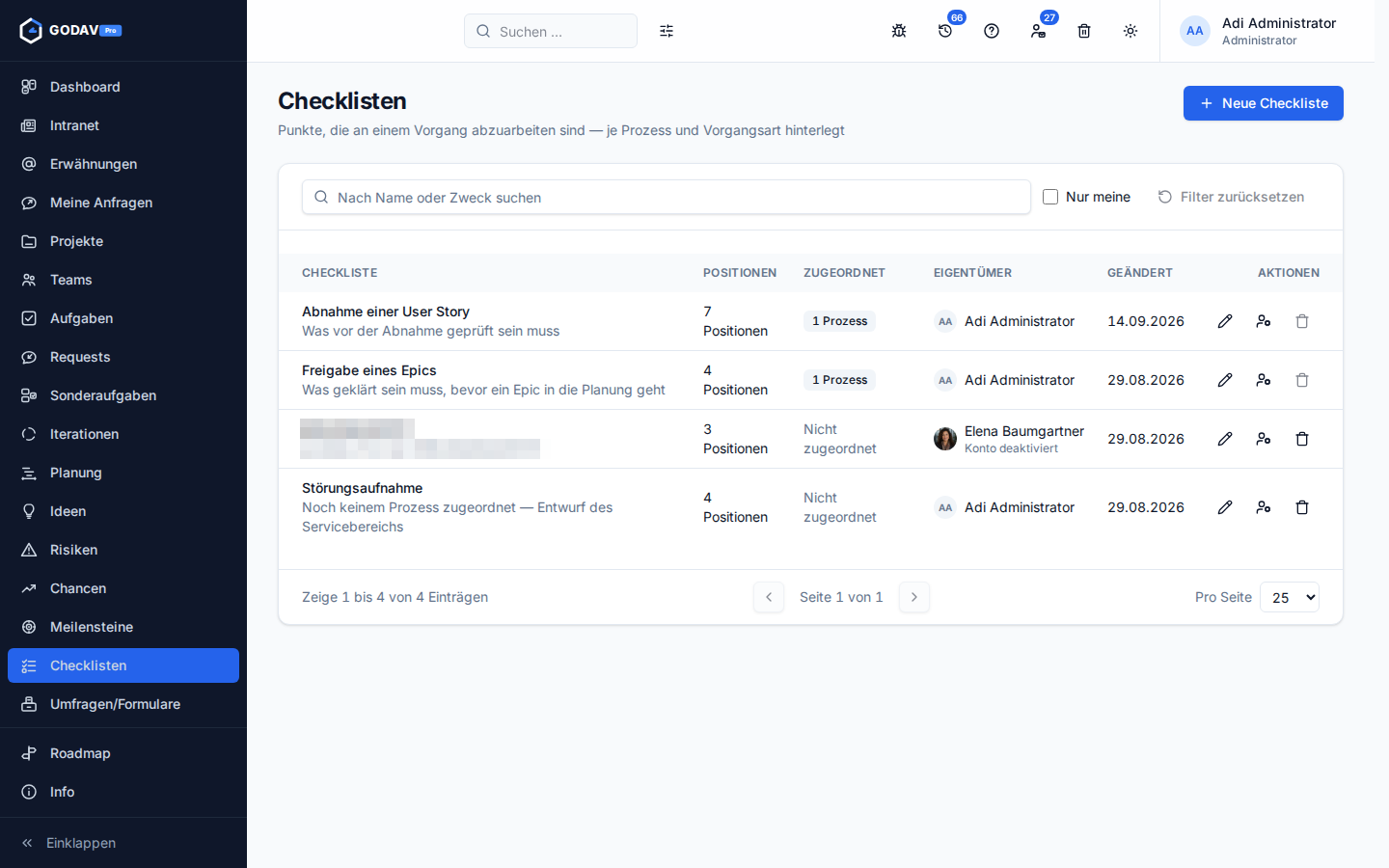This screenshot has height=868, width=1389.
Task: Go to Meilensteine in the sidebar
Action: pyautogui.click(x=123, y=627)
